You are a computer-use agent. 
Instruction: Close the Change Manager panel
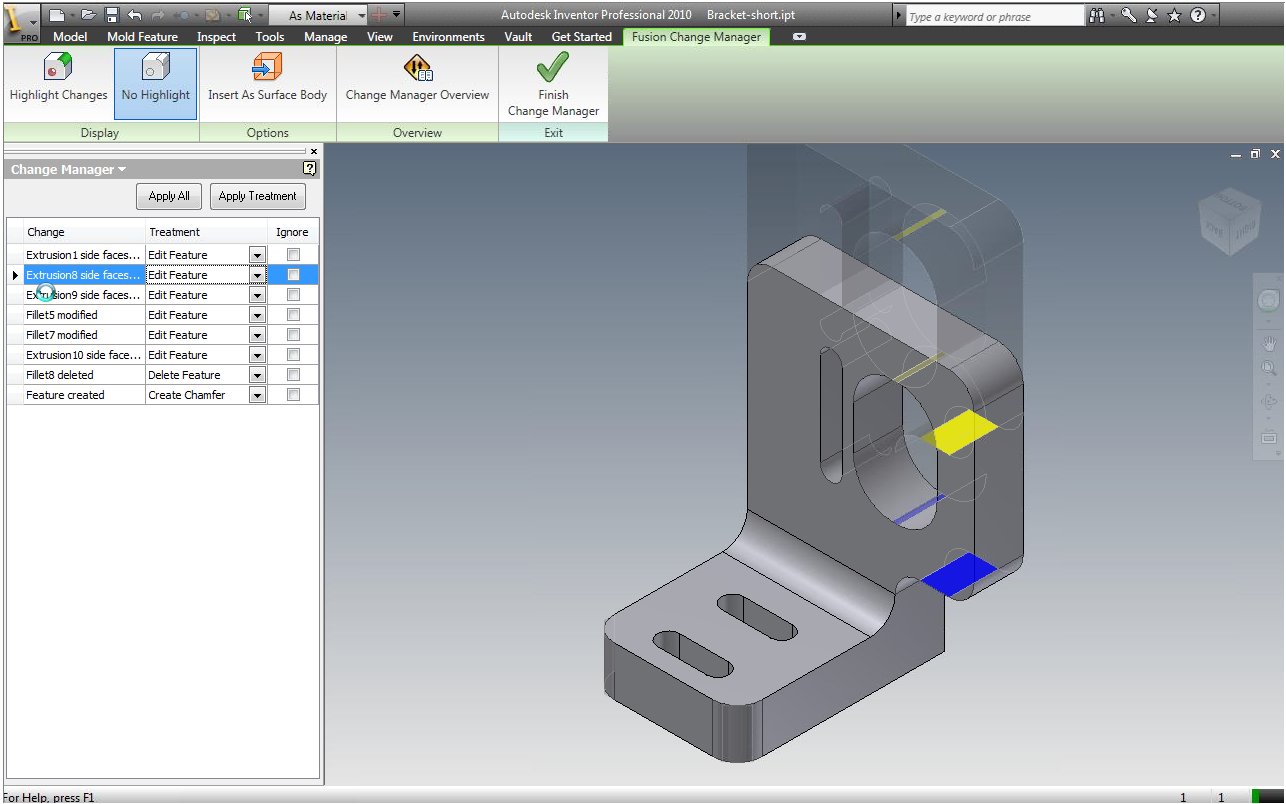point(313,152)
